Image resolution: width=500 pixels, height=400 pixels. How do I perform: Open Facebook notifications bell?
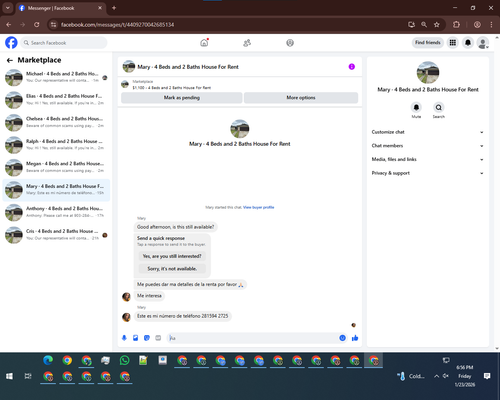coord(468,43)
